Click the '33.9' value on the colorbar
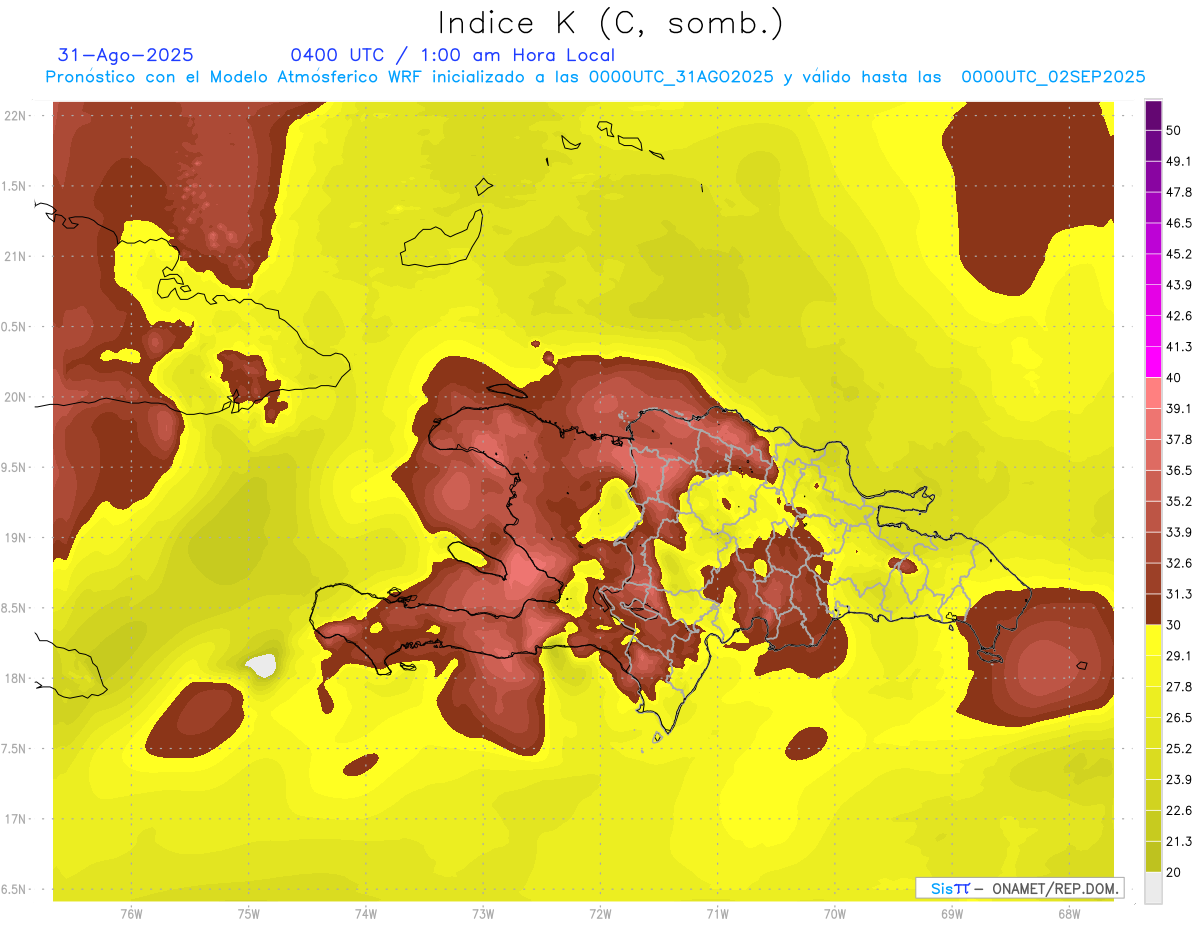 click(1179, 532)
